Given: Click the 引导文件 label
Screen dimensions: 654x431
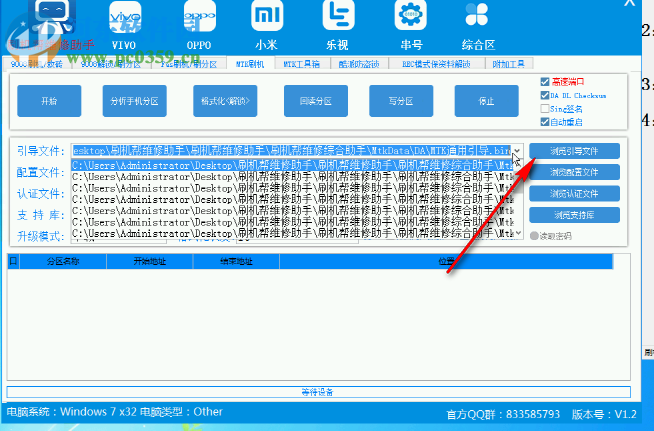Looking at the screenshot, I should (x=40, y=151).
